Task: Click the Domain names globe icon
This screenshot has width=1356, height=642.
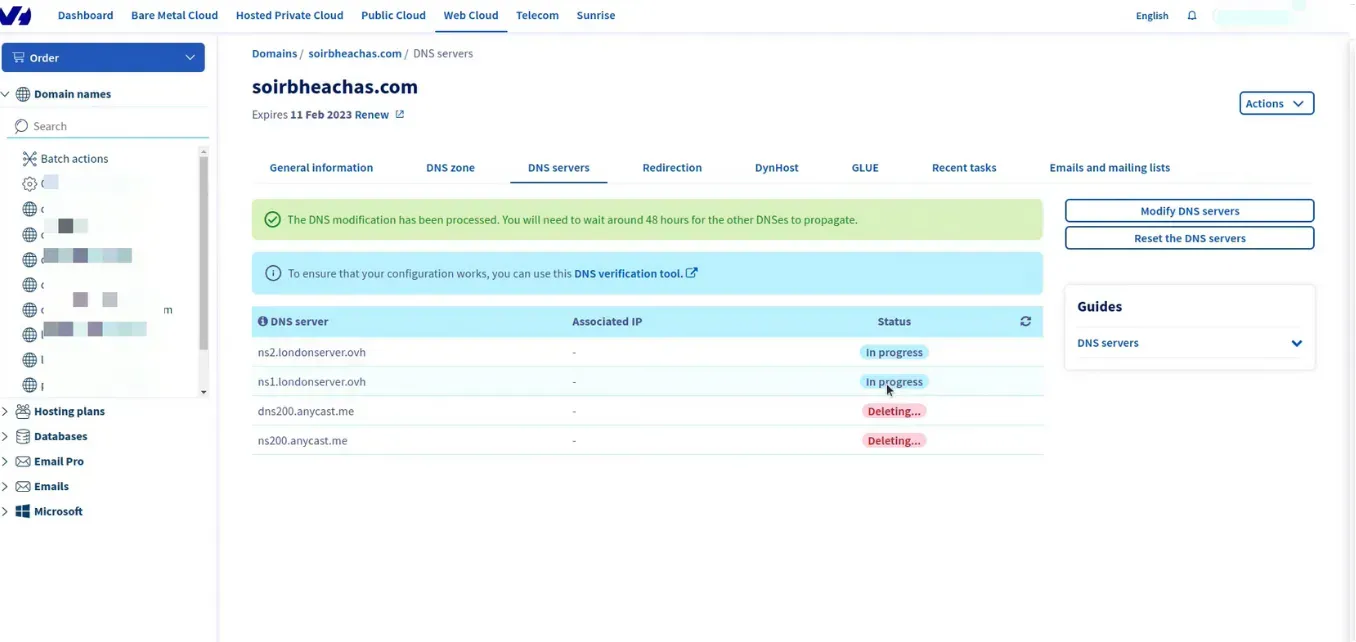Action: tap(22, 94)
